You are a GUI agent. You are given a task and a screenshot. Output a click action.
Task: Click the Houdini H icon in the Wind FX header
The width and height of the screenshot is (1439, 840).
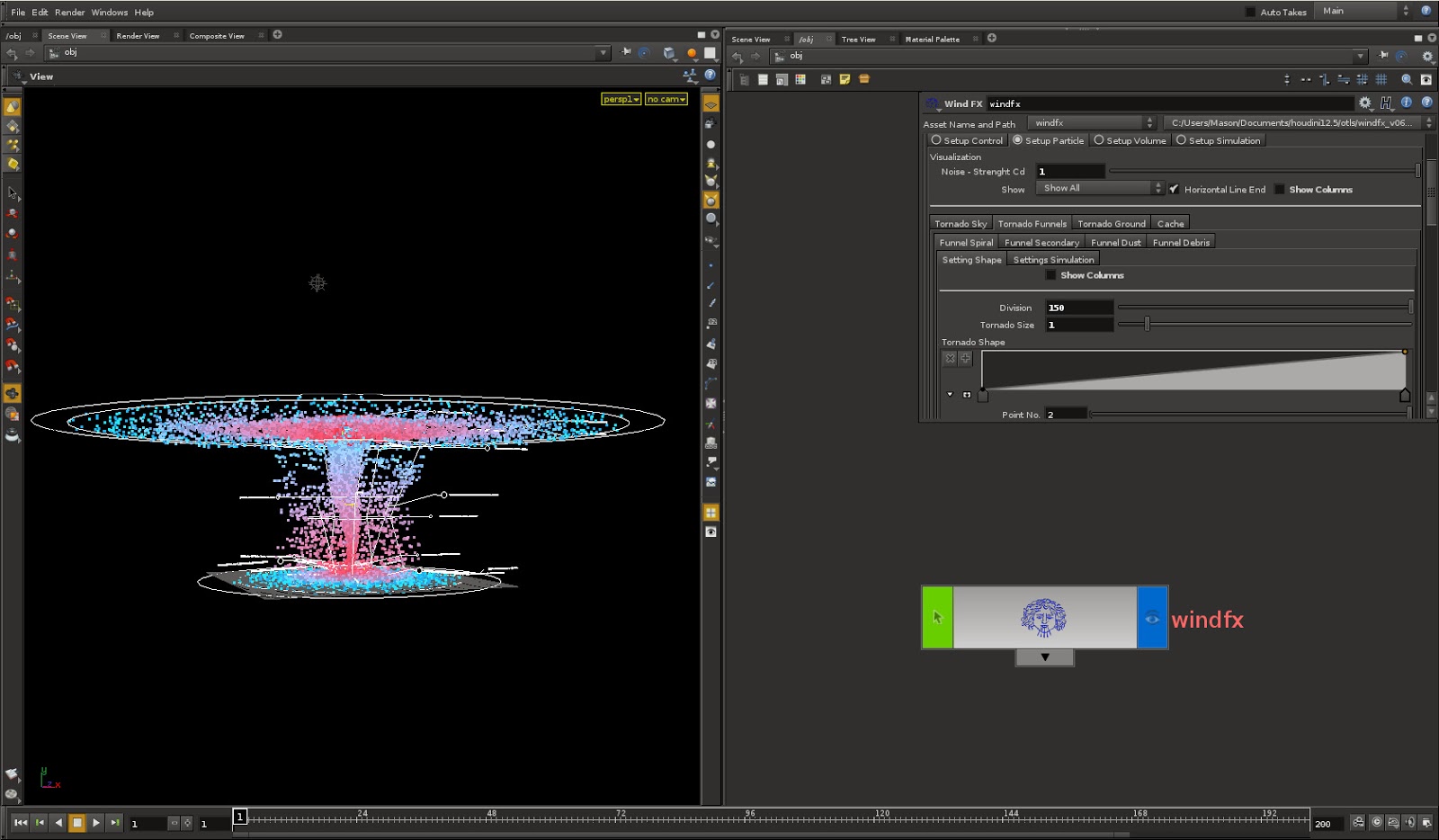point(1386,103)
